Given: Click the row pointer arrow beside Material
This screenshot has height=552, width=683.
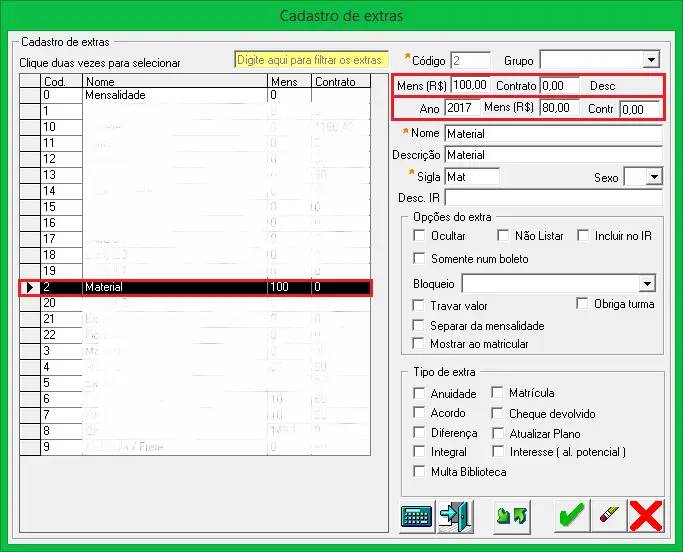Looking at the screenshot, I should [x=29, y=288].
